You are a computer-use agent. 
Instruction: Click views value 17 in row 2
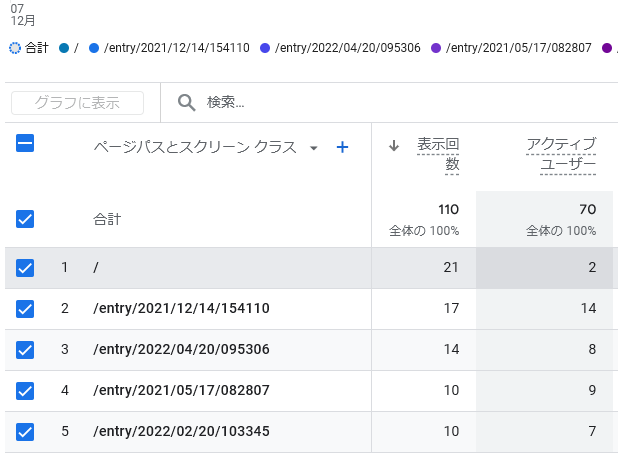(451, 308)
